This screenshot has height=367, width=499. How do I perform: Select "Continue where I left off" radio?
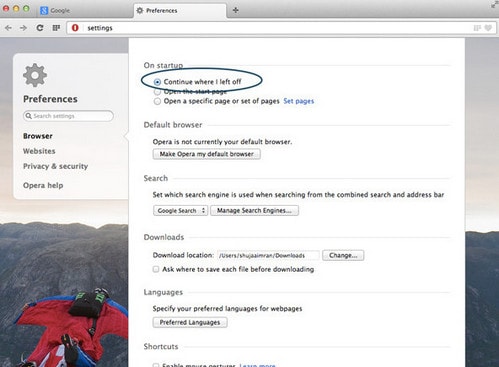tap(157, 82)
